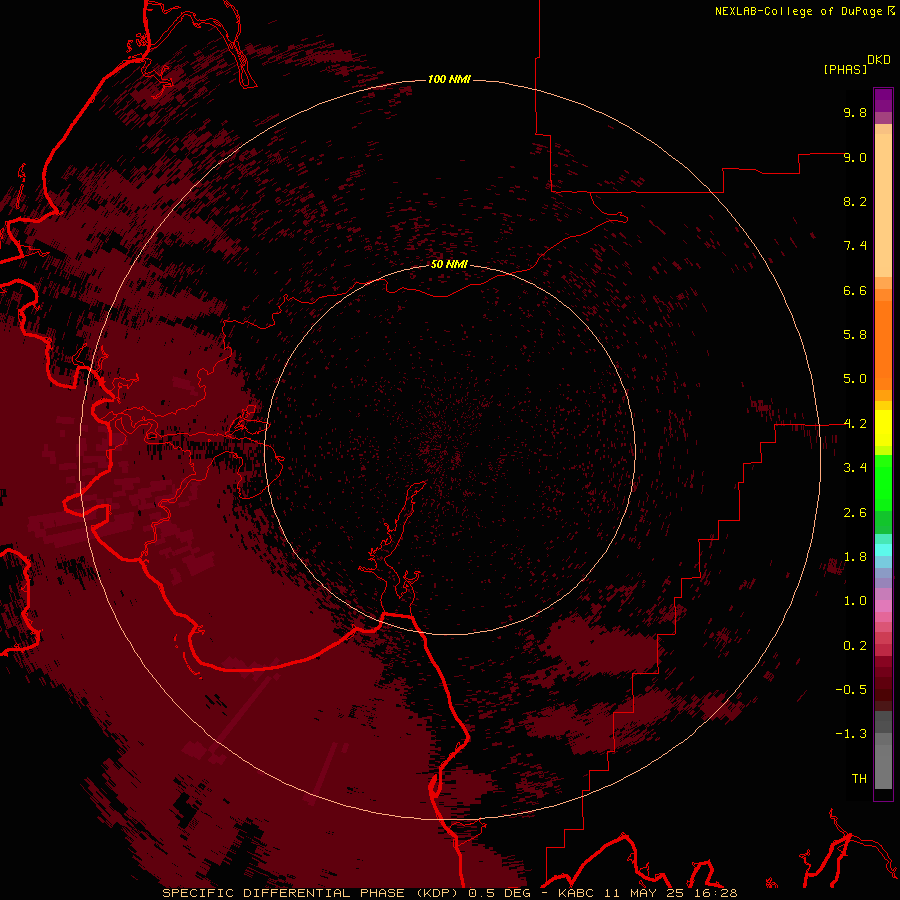Click the 4.2 scale value
This screenshot has height=900, width=900.
click(855, 424)
